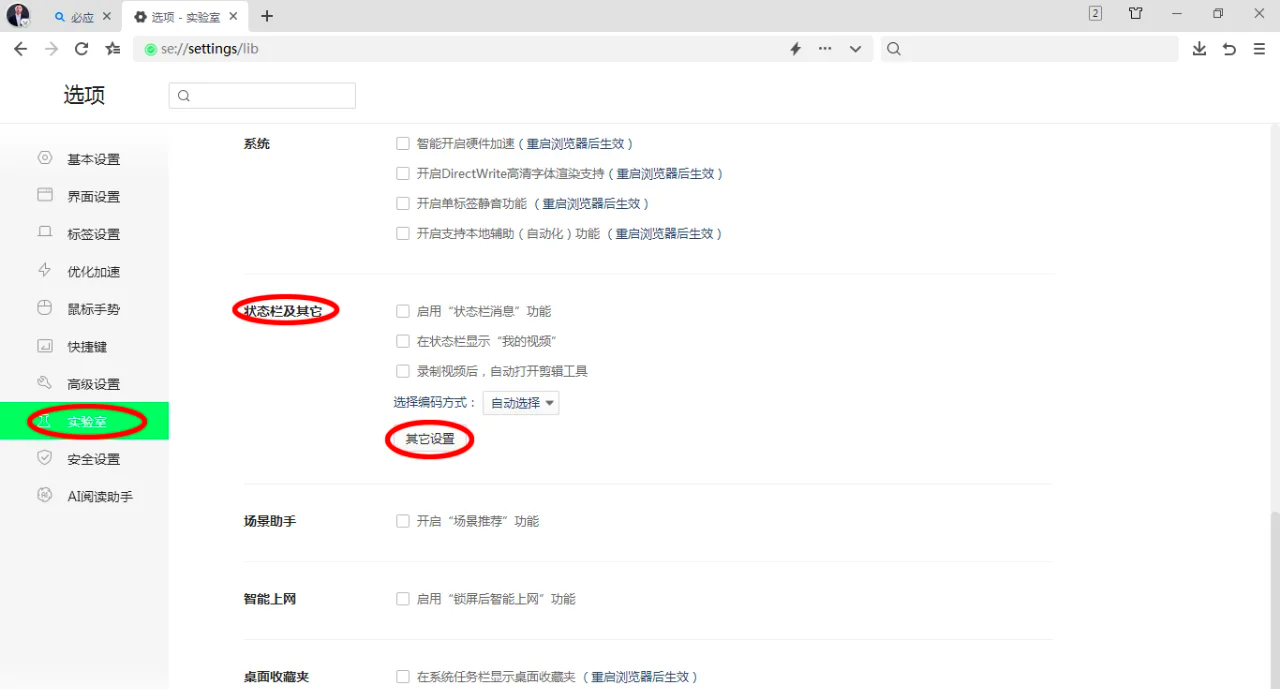The width and height of the screenshot is (1280, 689).
Task: Enable 开启单标签静音功能 checkbox
Action: tap(403, 204)
